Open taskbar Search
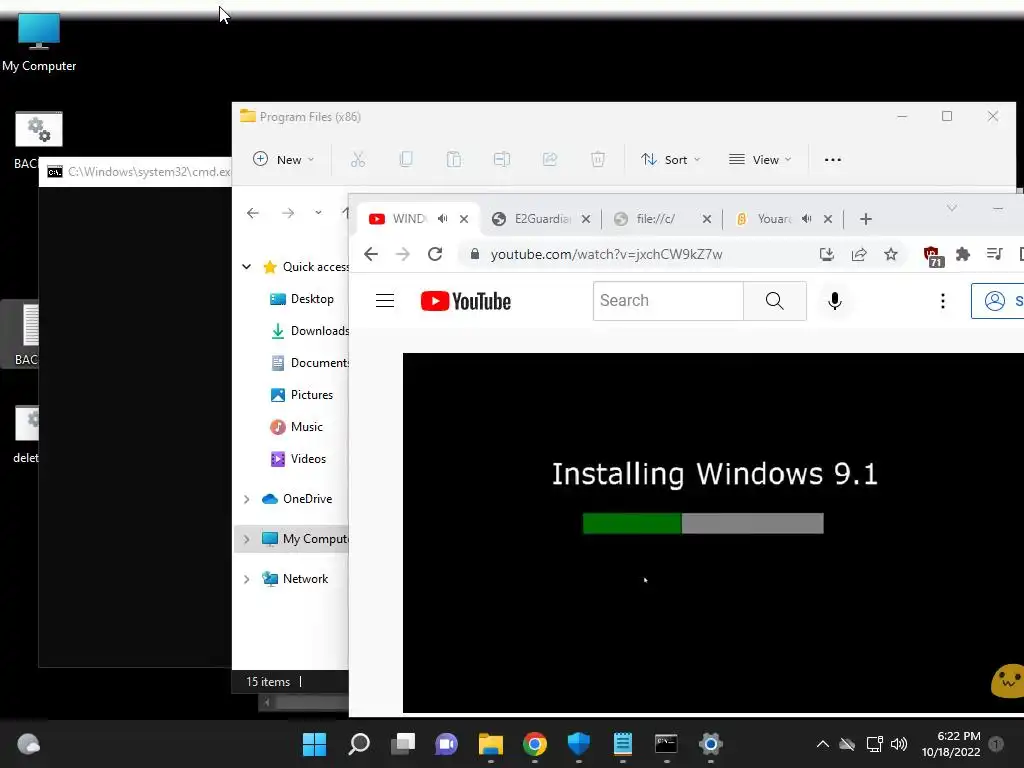Viewport: 1024px width, 768px height. point(359,744)
